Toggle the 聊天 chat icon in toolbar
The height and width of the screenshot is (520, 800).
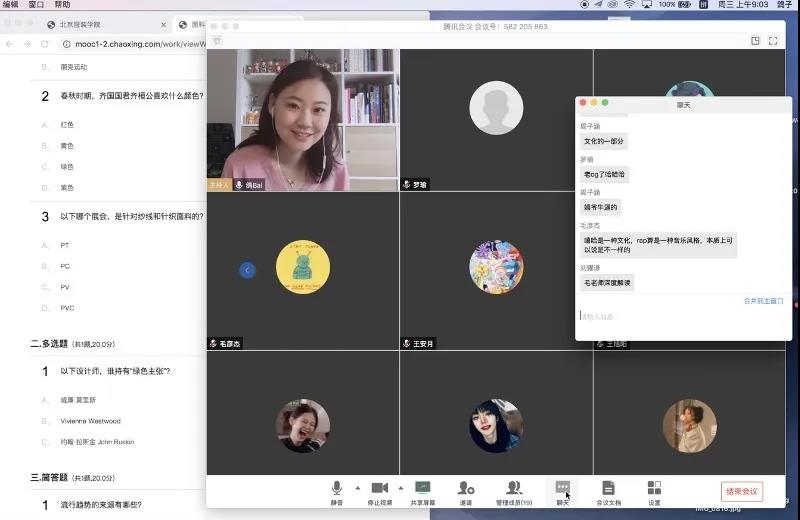click(562, 487)
